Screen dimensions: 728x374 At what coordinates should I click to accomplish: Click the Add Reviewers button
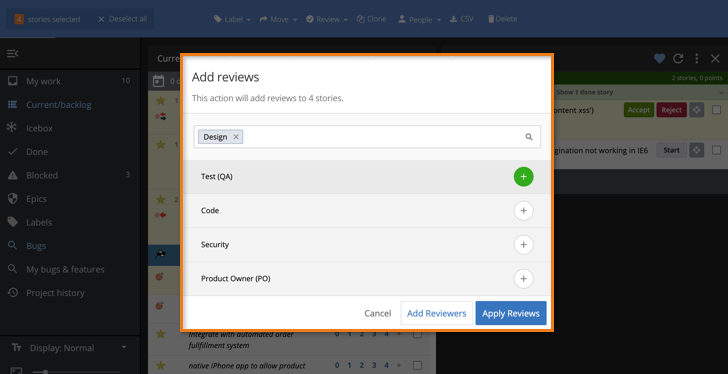pyautogui.click(x=436, y=313)
